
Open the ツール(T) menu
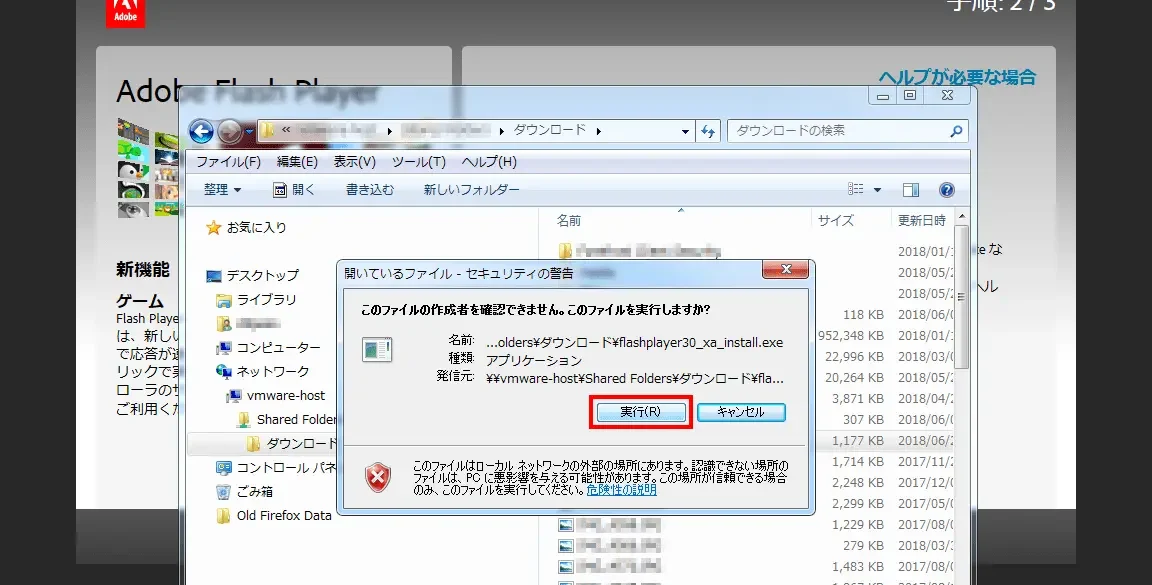click(419, 162)
